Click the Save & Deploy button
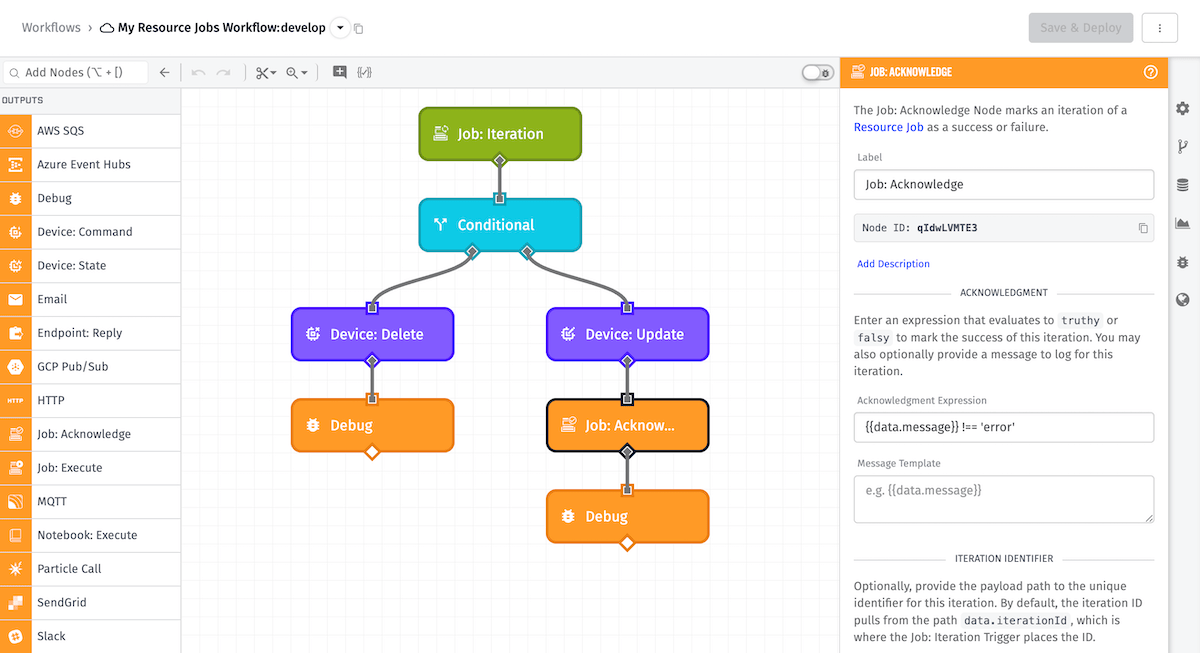This screenshot has height=653, width=1200. point(1081,28)
